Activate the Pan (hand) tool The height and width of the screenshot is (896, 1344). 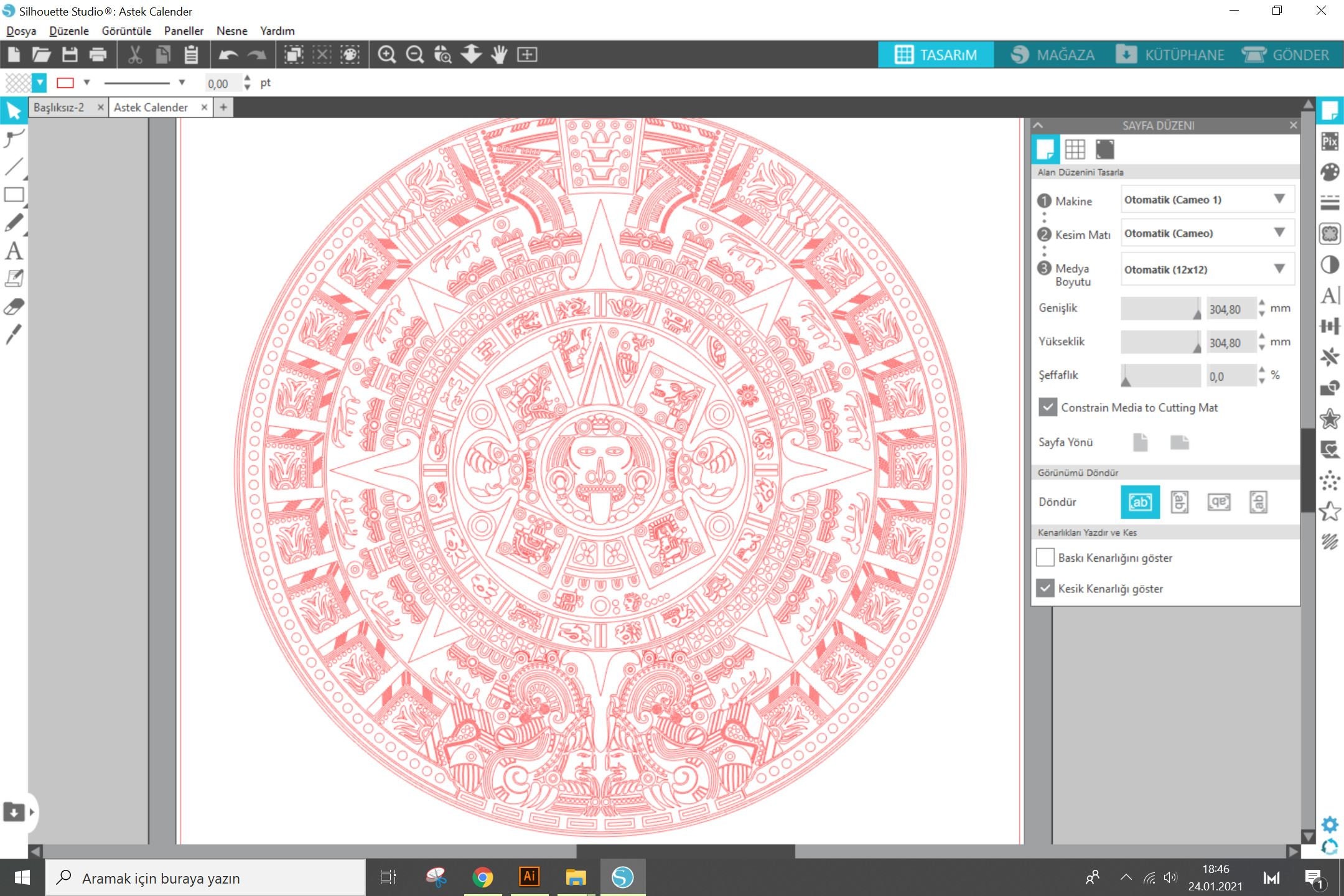click(x=500, y=54)
